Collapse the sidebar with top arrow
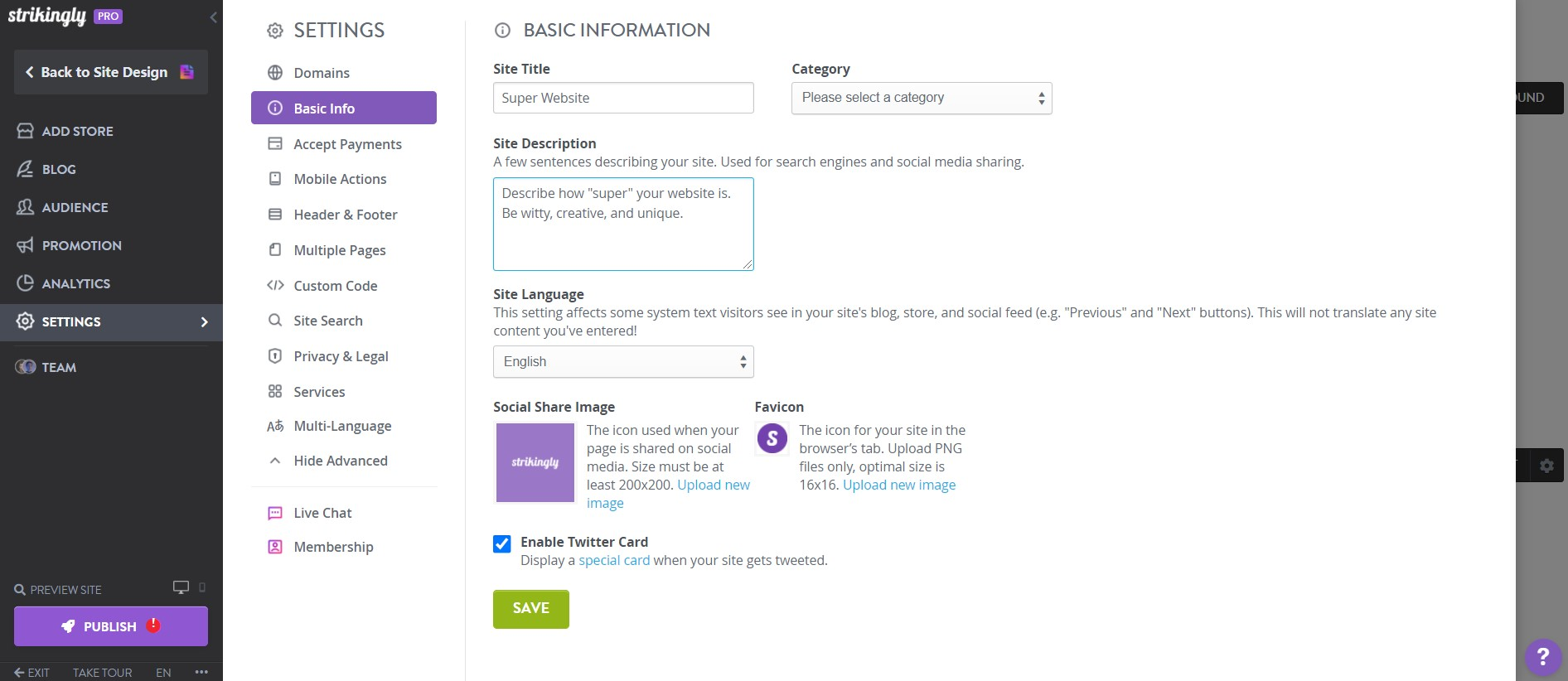 [x=213, y=17]
